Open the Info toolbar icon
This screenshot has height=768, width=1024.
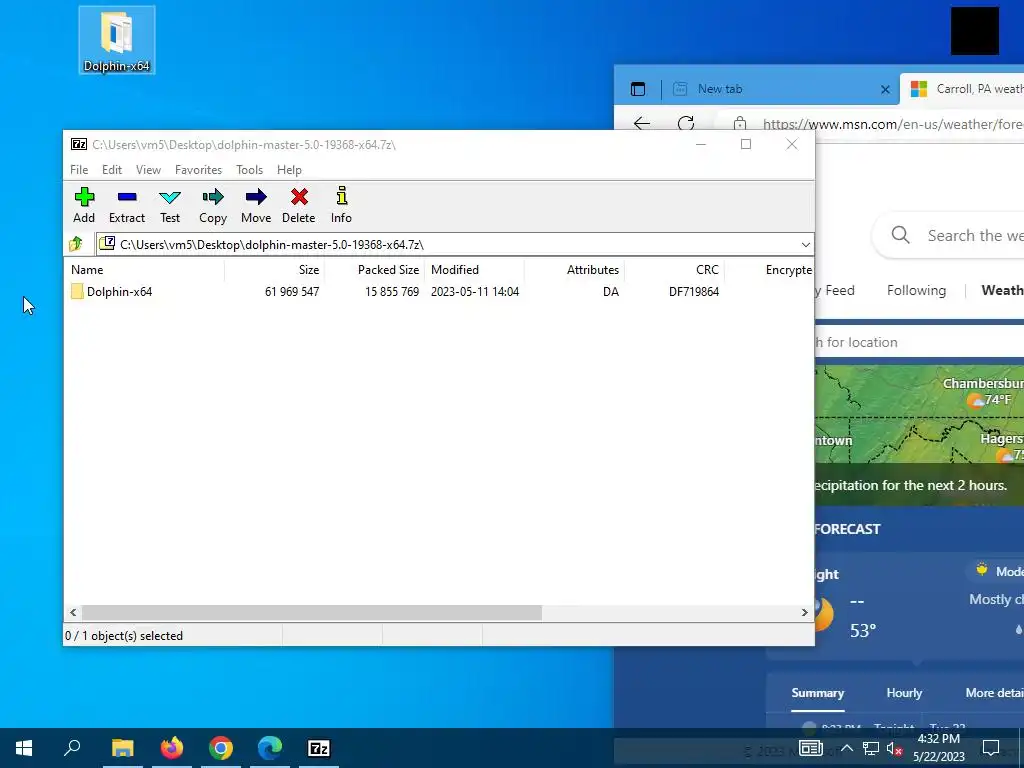(341, 206)
